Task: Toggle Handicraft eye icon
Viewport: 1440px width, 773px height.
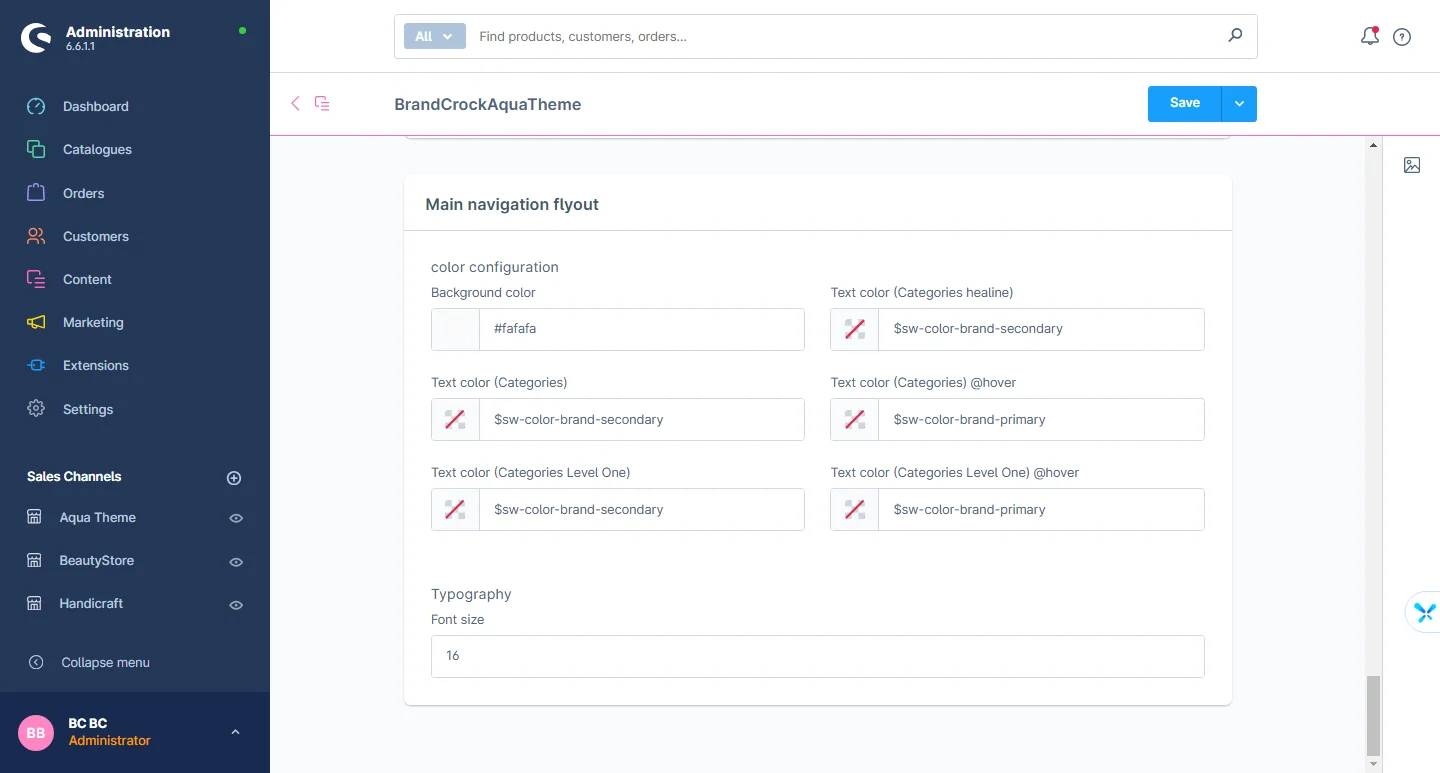Action: (236, 605)
